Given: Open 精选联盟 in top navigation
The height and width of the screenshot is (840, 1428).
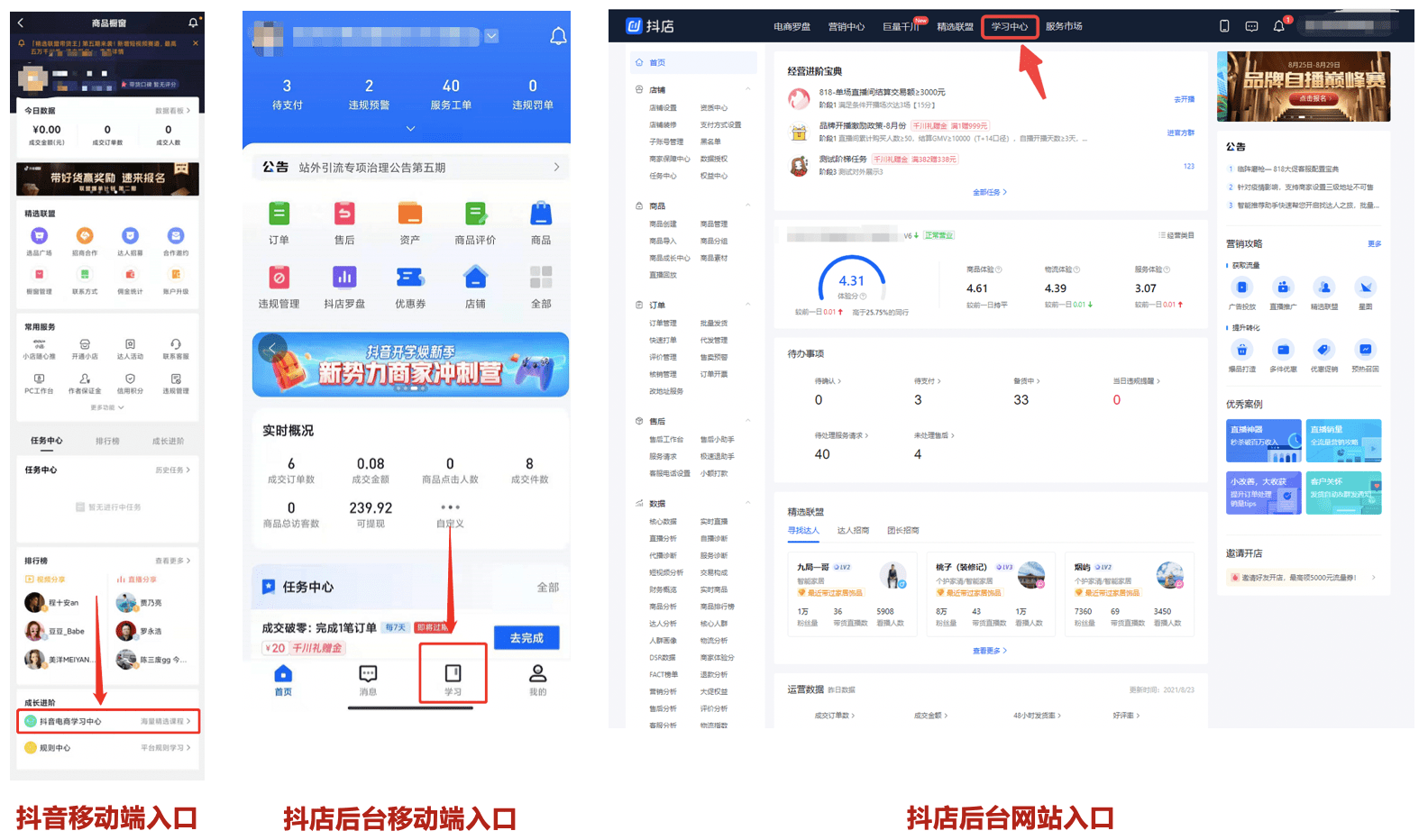Looking at the screenshot, I should point(955,26).
